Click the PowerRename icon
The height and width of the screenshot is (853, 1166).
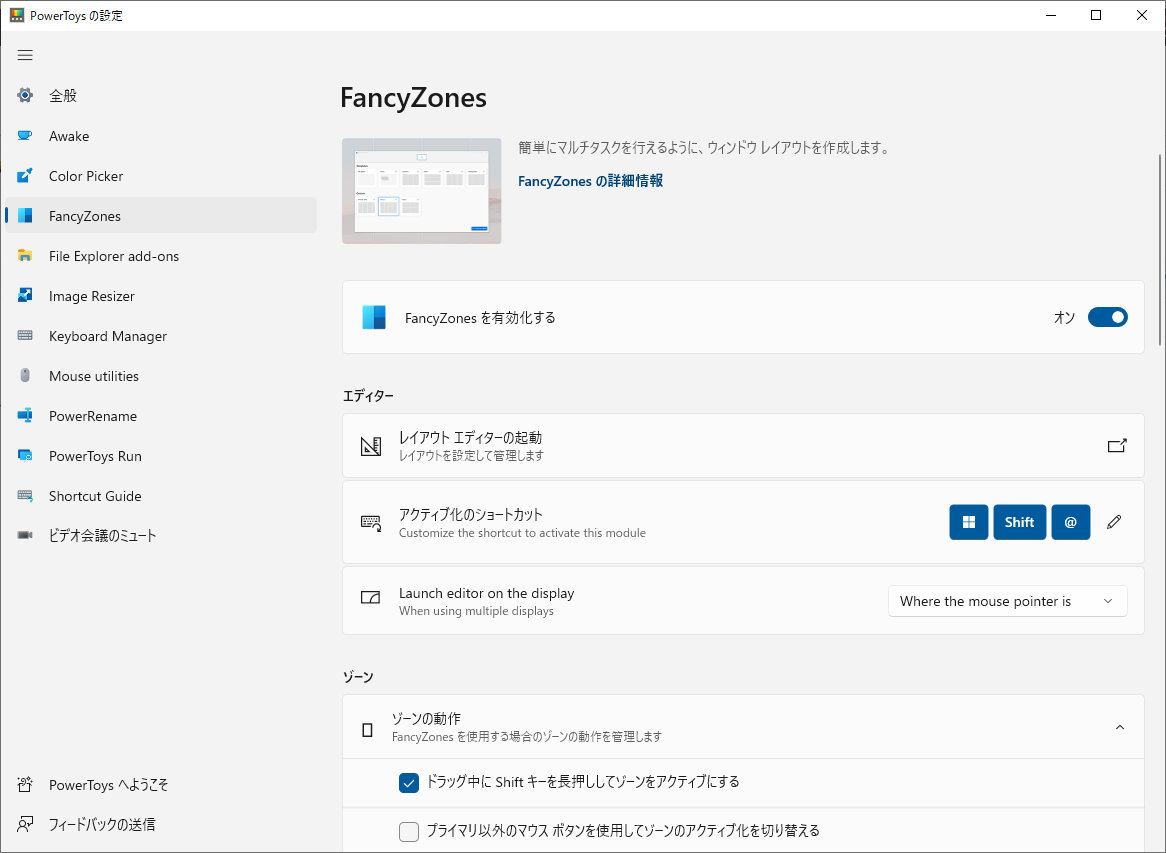(x=25, y=416)
